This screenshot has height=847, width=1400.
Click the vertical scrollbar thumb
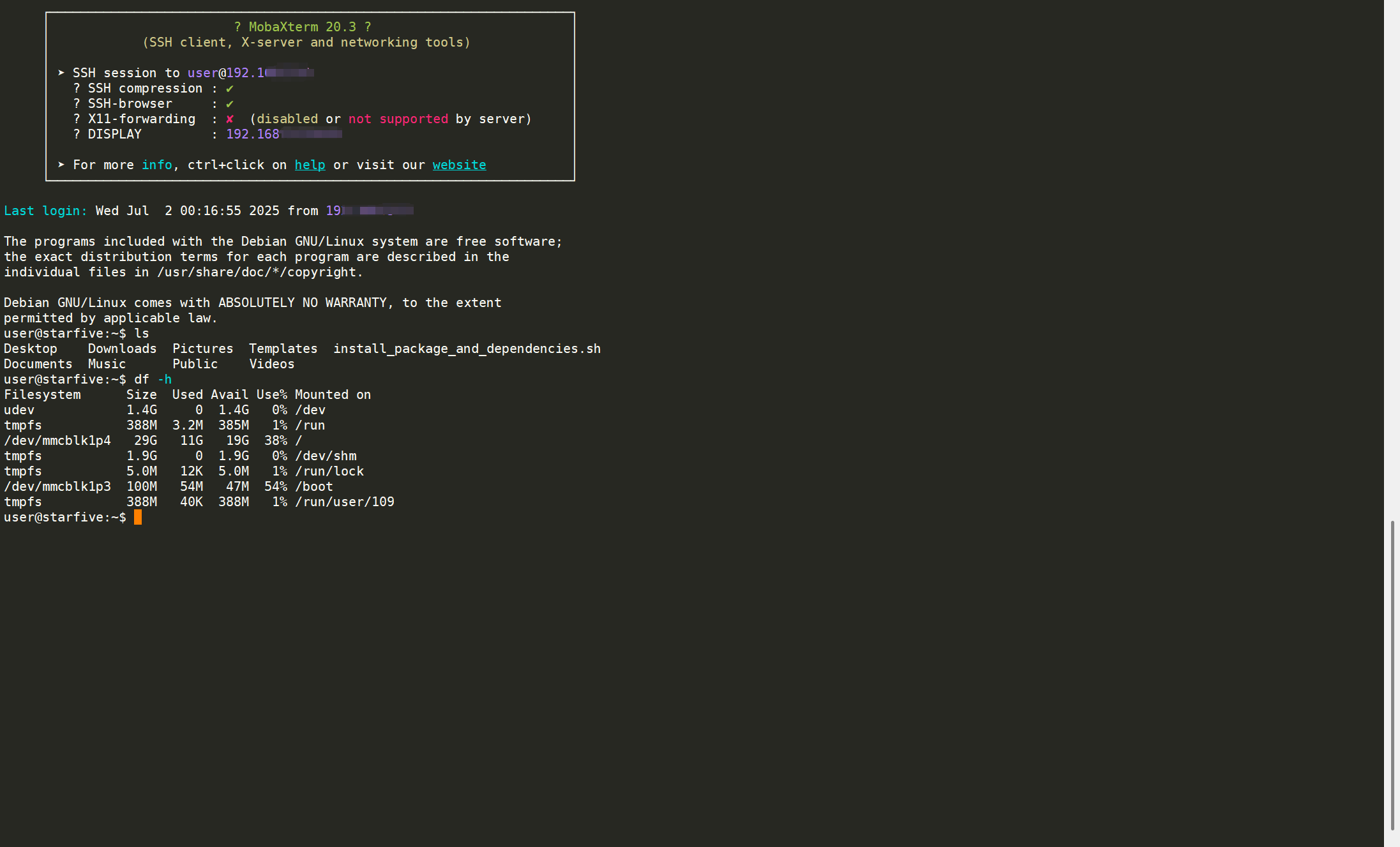tap(1392, 675)
